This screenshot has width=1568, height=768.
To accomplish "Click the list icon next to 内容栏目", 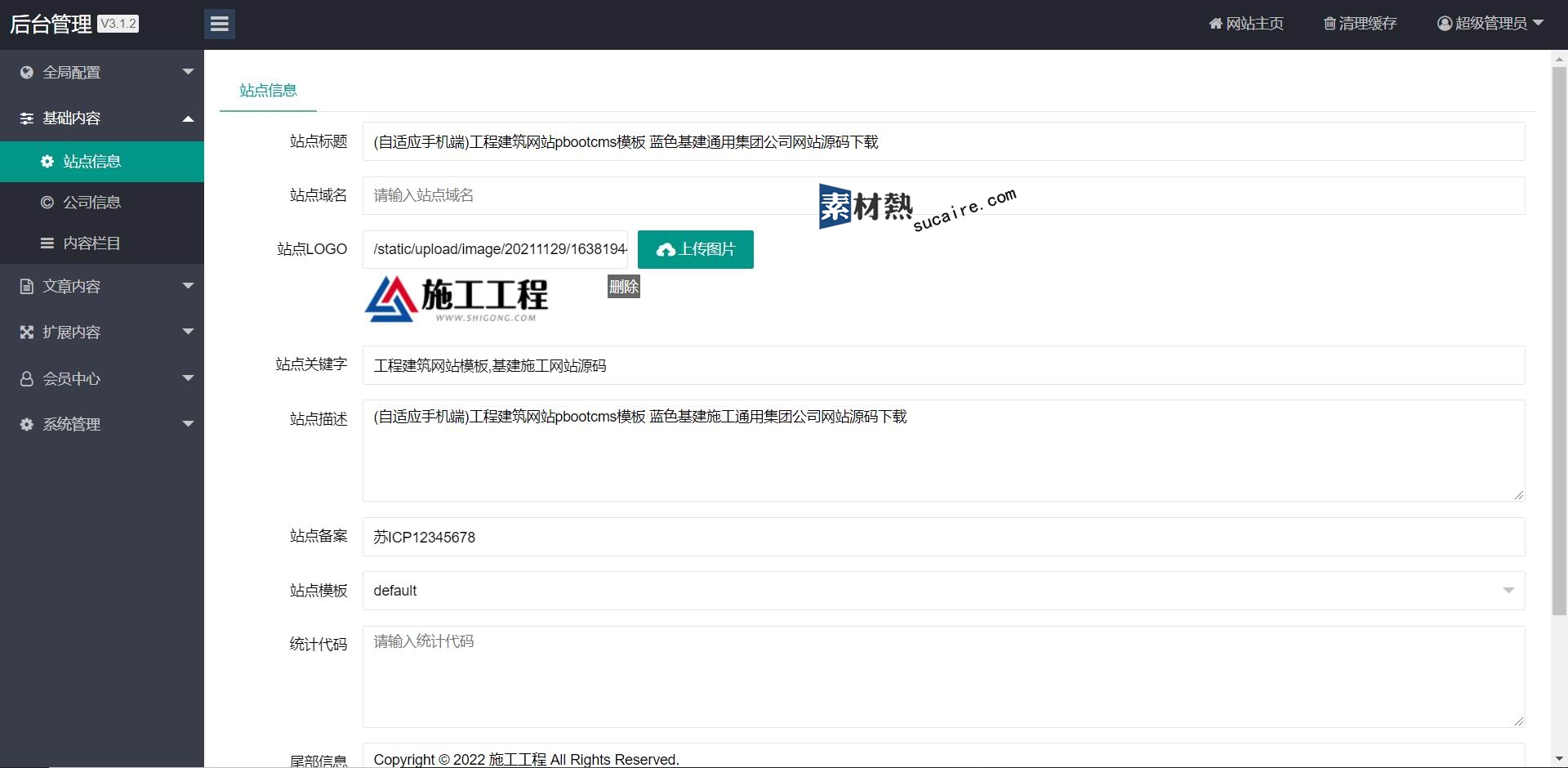I will (47, 243).
